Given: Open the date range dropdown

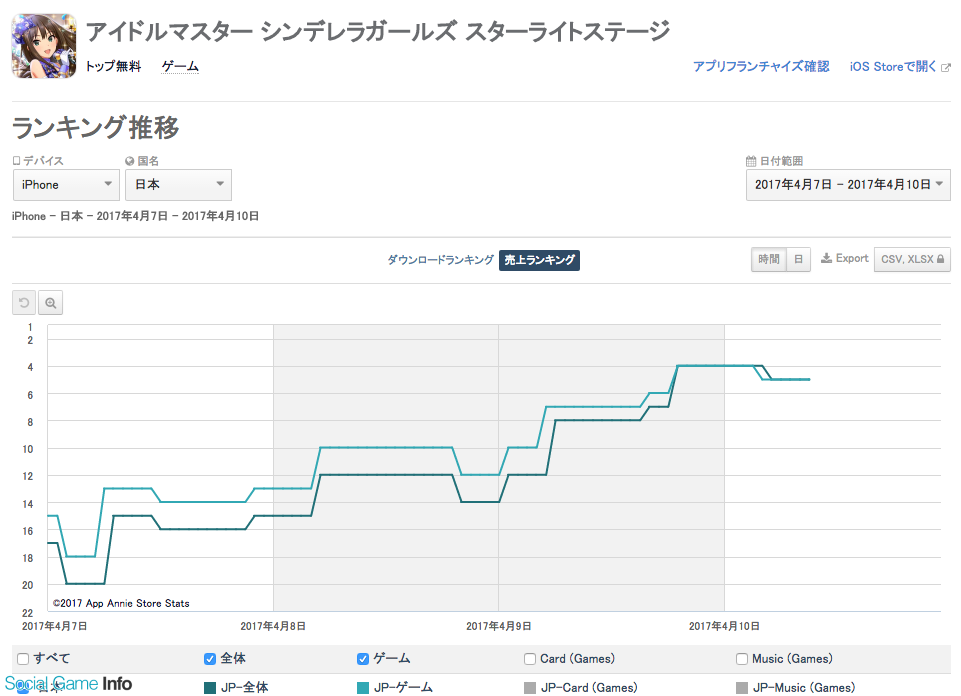Looking at the screenshot, I should point(848,185).
